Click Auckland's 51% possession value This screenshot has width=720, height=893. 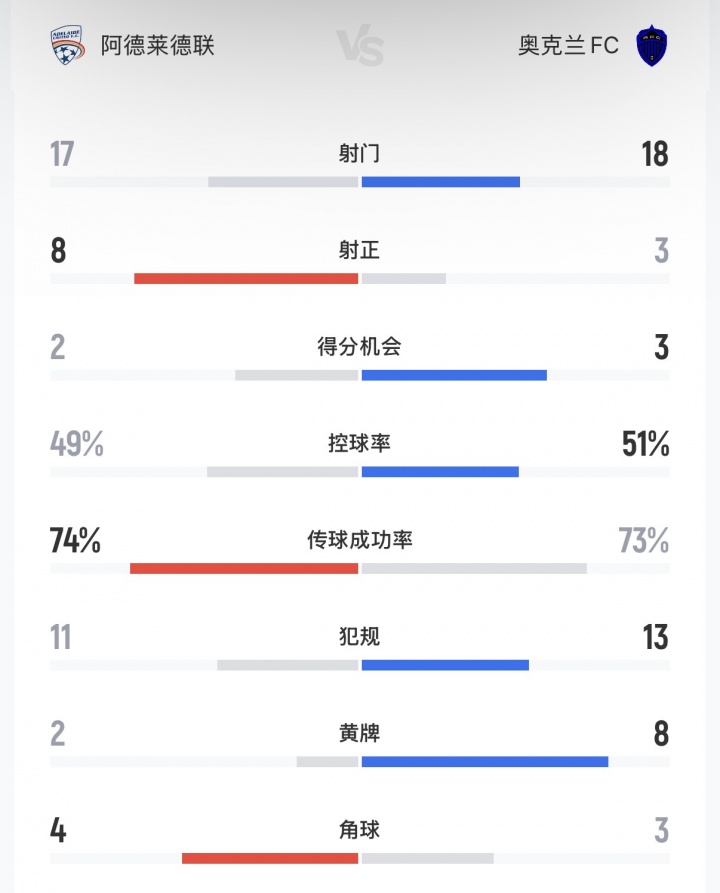(645, 444)
